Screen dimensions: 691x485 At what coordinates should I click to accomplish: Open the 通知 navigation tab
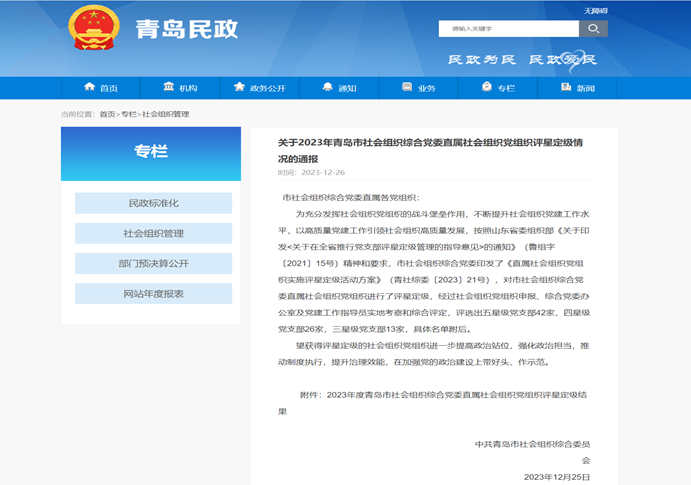click(x=339, y=88)
